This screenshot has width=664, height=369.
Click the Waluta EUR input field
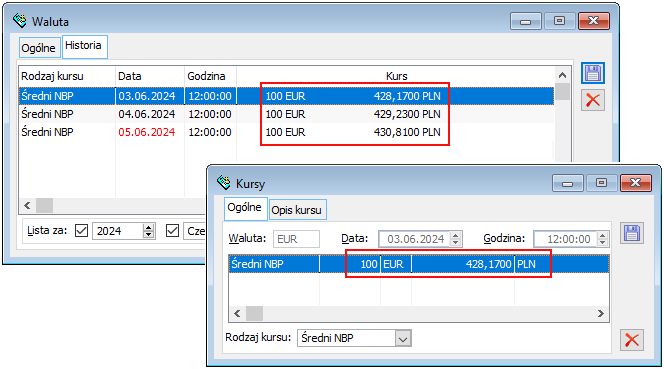pyautogui.click(x=296, y=239)
